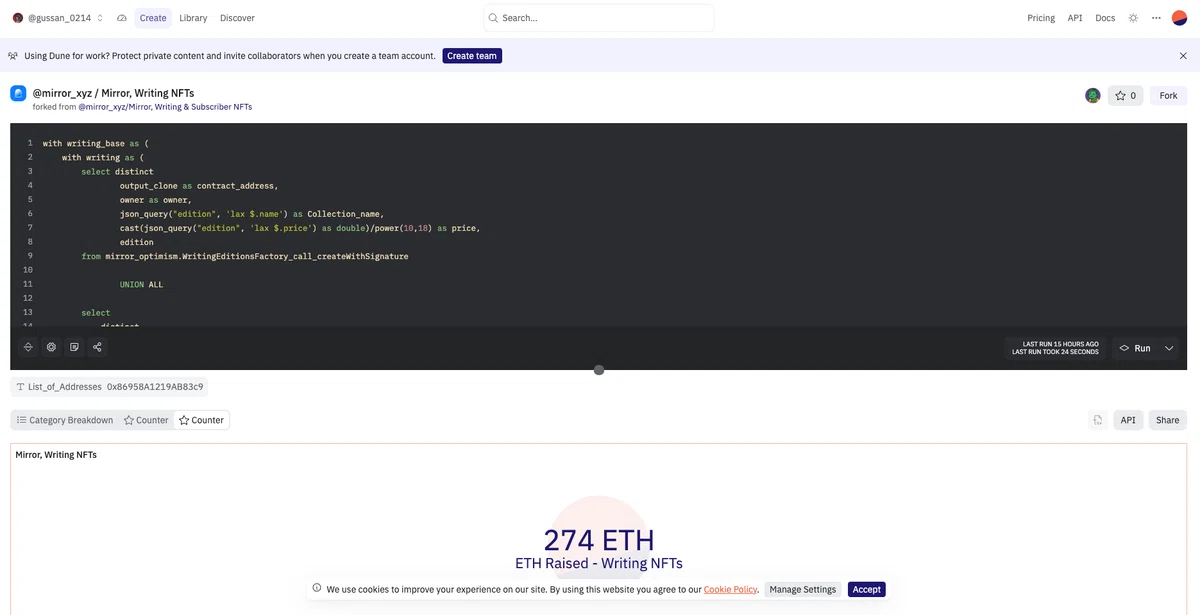Open query settings gear icon
The width and height of the screenshot is (1200, 615).
pos(51,347)
